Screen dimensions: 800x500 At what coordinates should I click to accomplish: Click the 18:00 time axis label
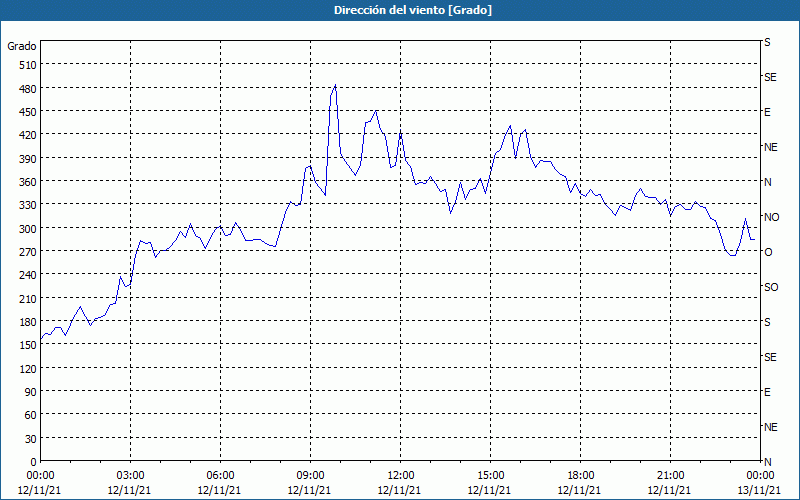point(580,476)
